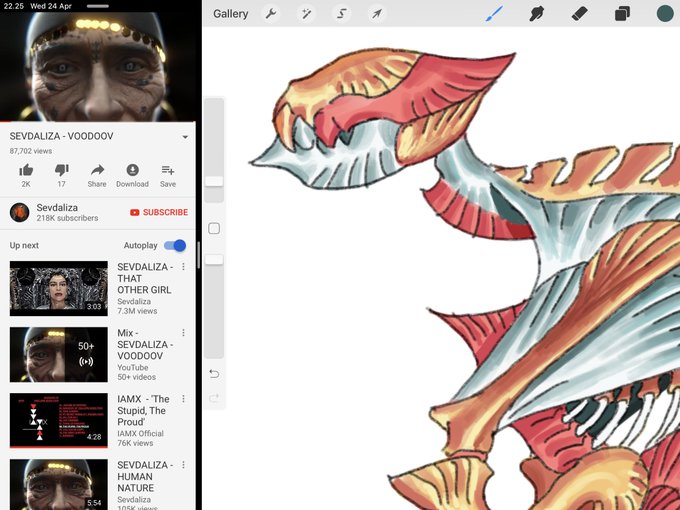The height and width of the screenshot is (510, 680).
Task: Activate the Transform arrow tool
Action: coord(376,14)
